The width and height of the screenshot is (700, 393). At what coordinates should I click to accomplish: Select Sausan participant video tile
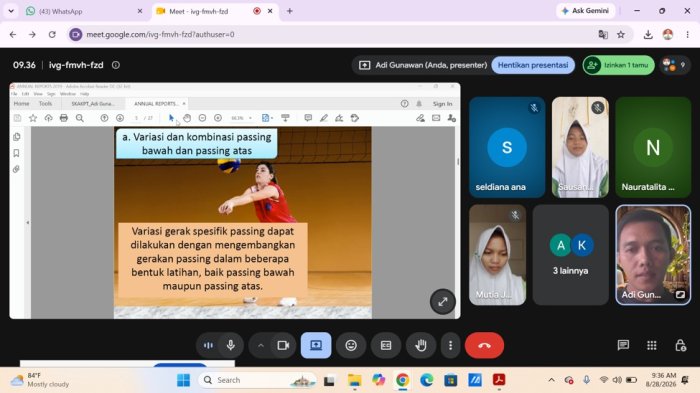[x=580, y=147]
